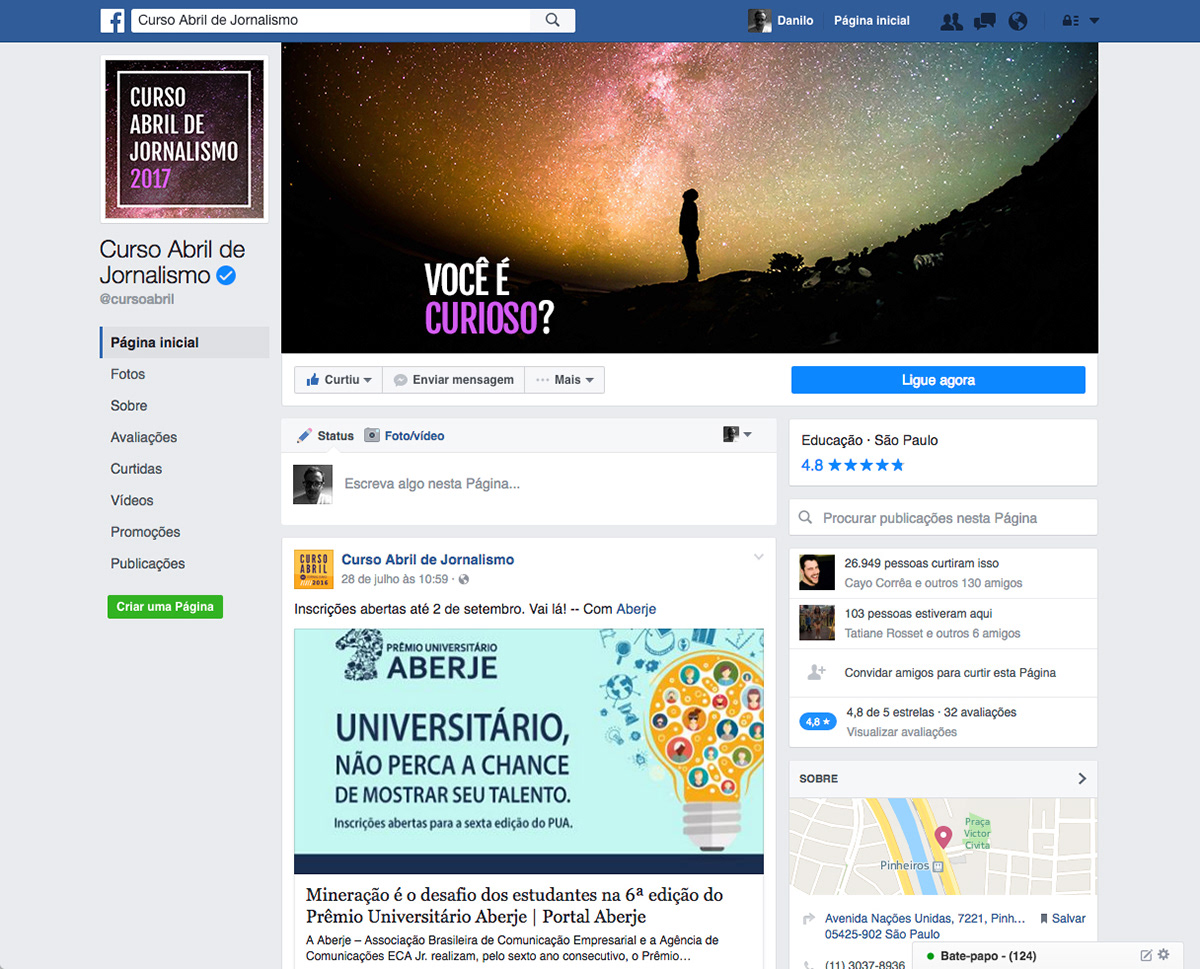
Task: Expand the Mais dropdown menu
Action: tap(565, 380)
